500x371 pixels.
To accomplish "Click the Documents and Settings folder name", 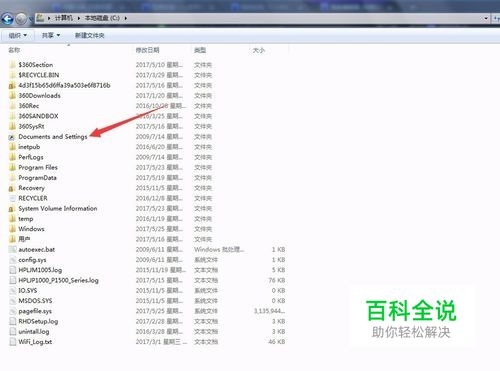I will click(53, 137).
